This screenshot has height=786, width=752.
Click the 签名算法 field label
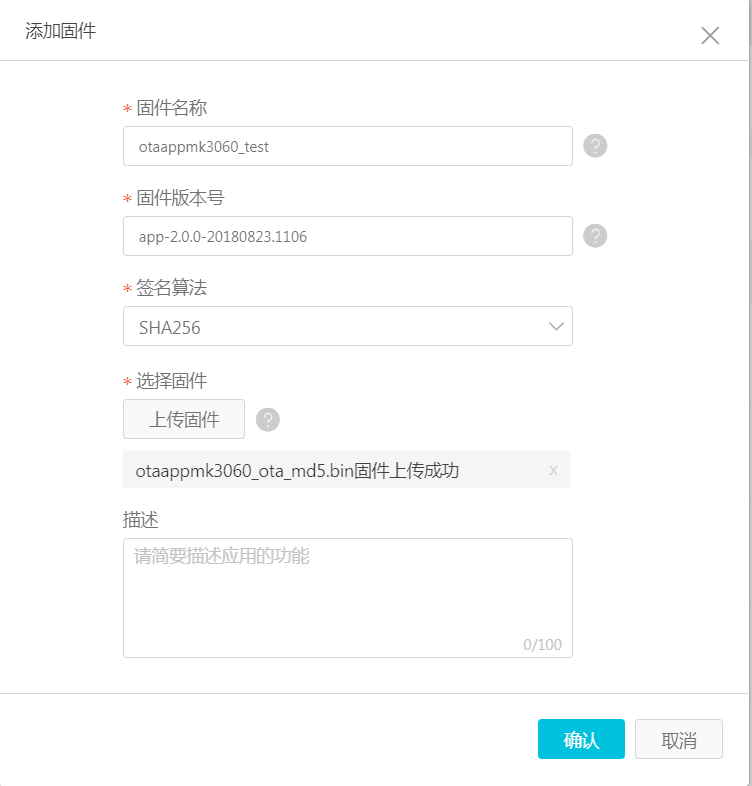coord(172,288)
